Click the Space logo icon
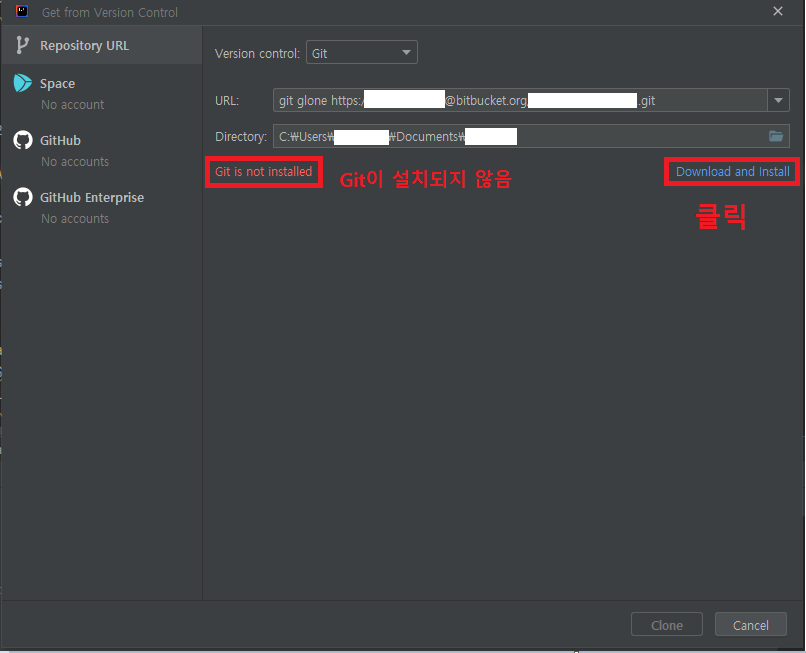 [x=23, y=83]
